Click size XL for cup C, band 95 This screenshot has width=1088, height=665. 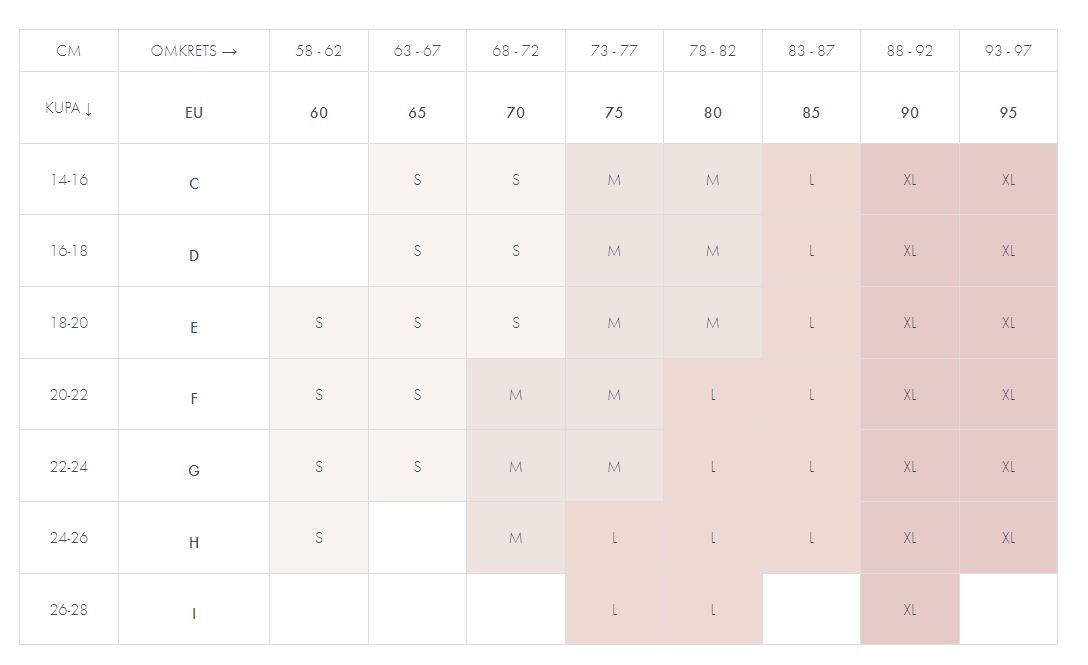click(x=1008, y=180)
